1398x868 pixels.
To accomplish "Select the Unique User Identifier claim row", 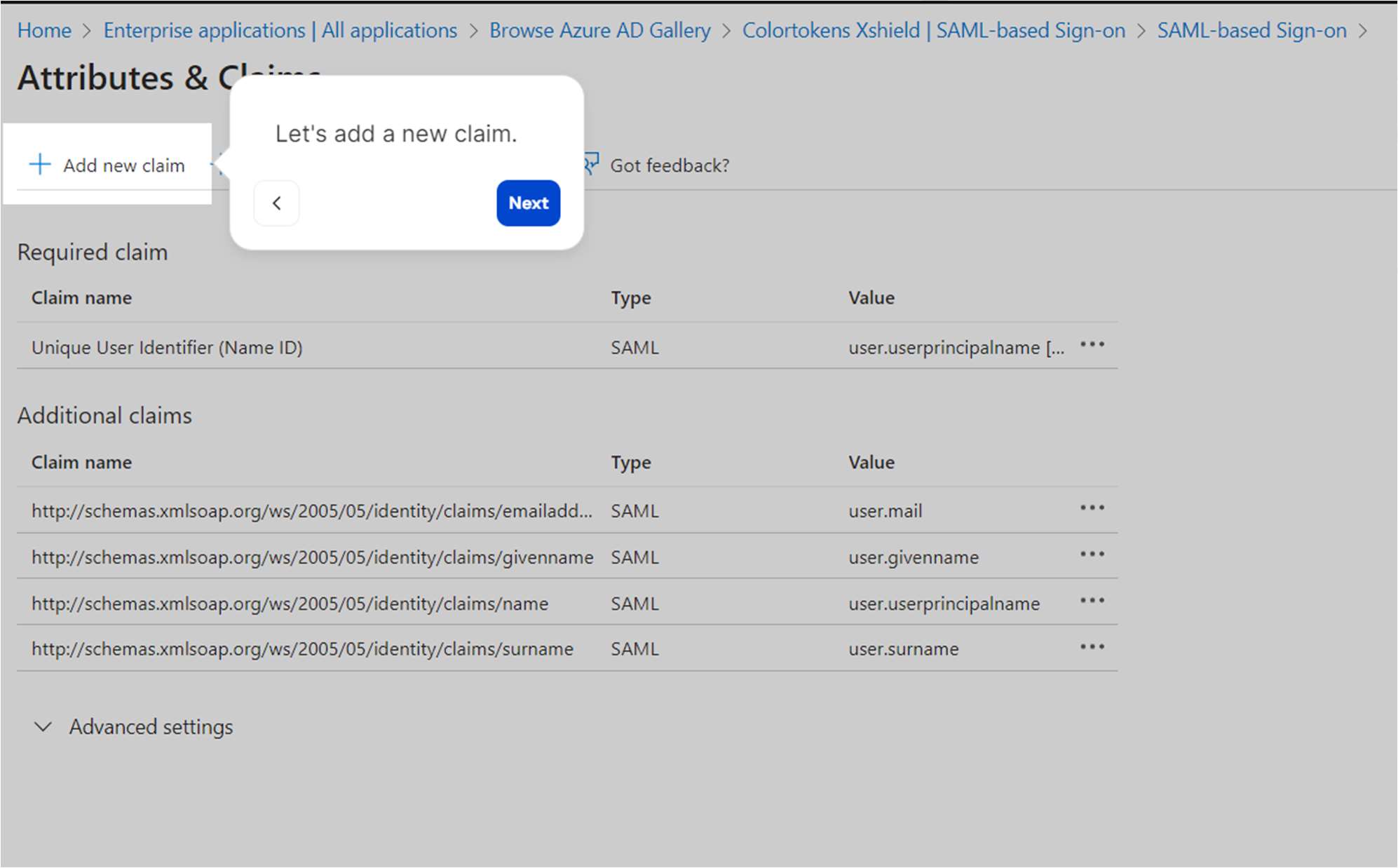I will pyautogui.click(x=167, y=346).
